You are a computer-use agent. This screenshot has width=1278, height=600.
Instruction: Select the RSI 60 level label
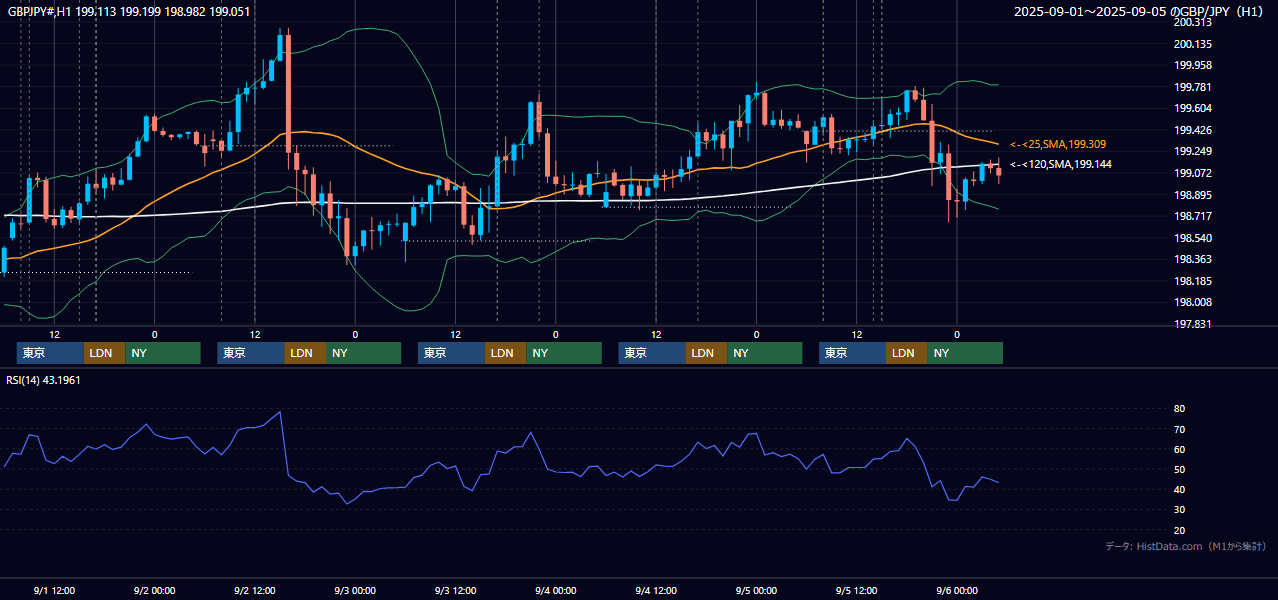(1180, 449)
